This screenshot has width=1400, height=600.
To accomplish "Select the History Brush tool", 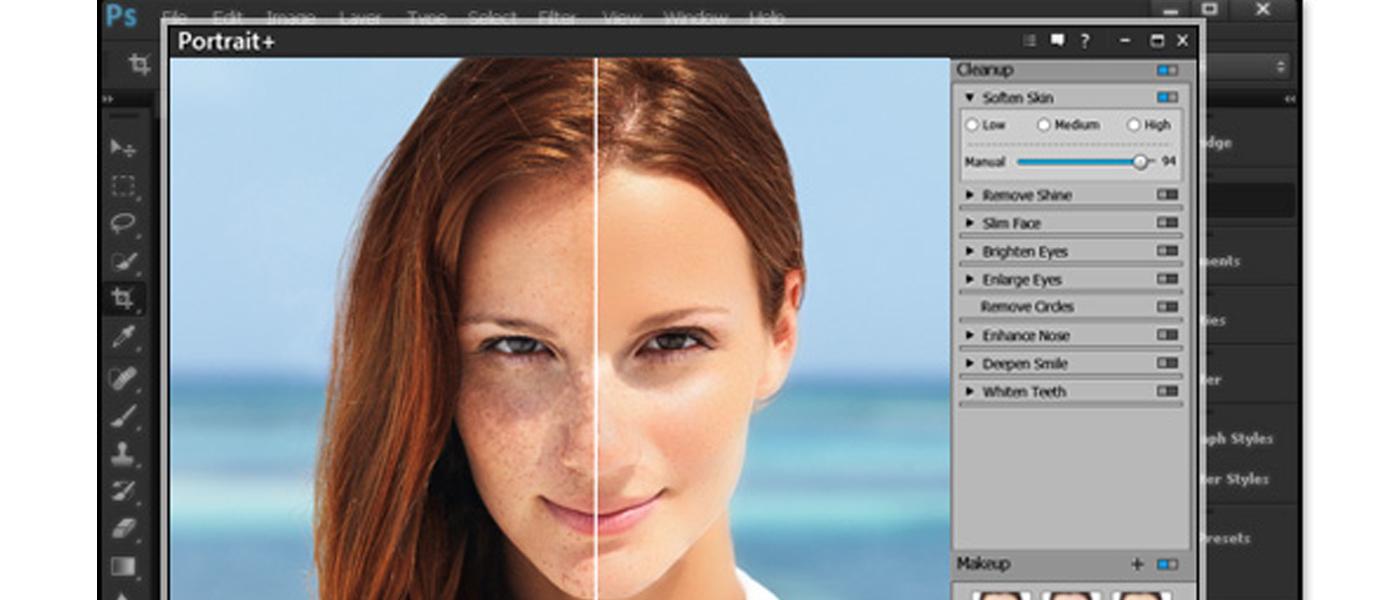I will pyautogui.click(x=124, y=491).
